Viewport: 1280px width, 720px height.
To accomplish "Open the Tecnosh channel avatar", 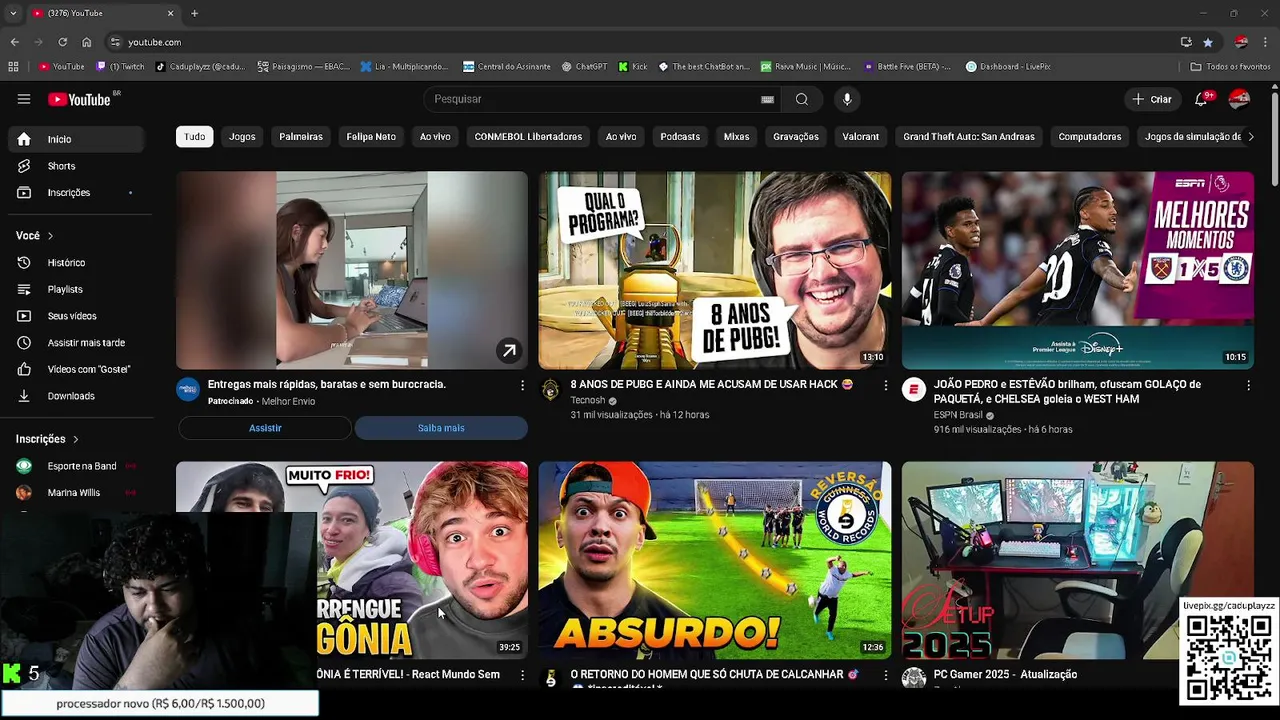I will coord(550,390).
